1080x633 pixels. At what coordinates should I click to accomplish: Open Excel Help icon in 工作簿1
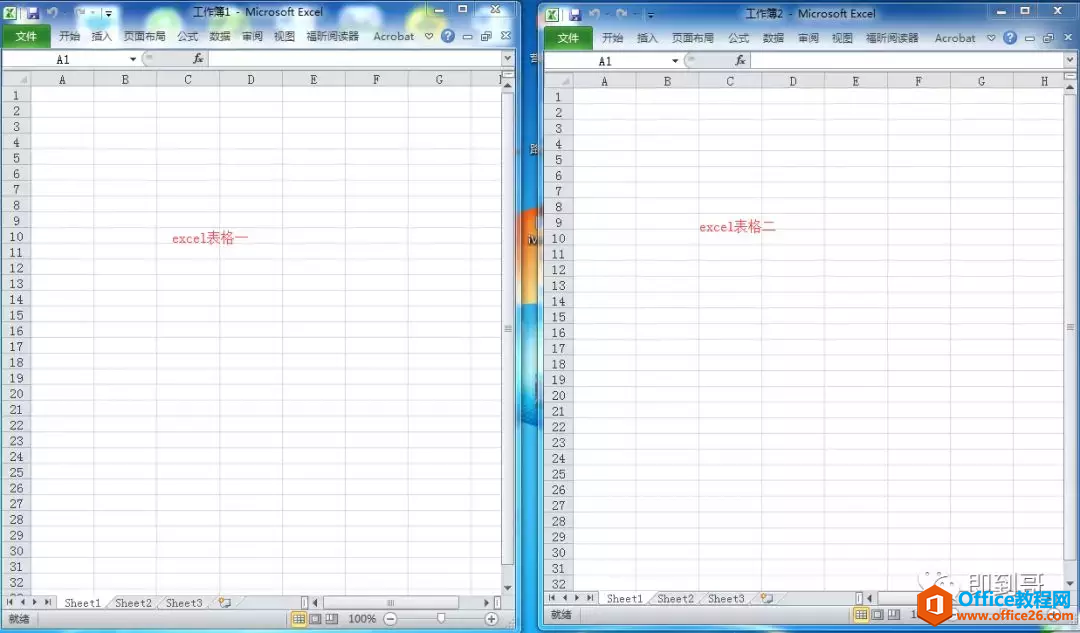pos(448,36)
